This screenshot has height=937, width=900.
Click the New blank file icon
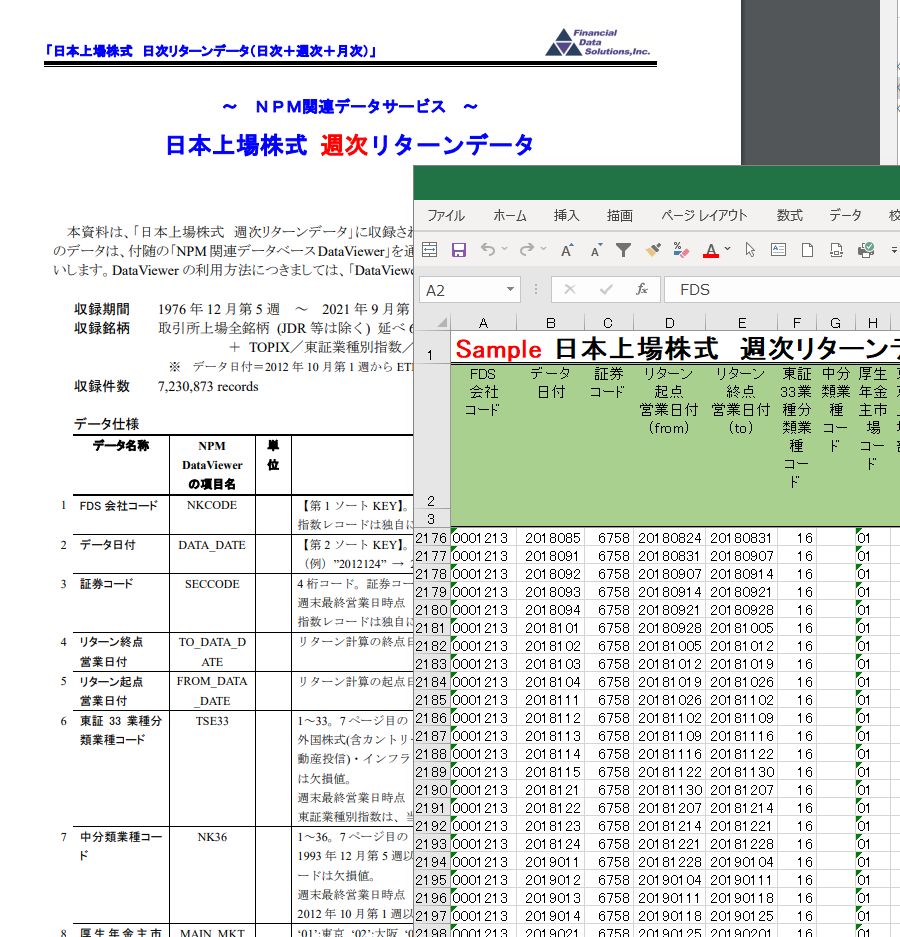coord(807,250)
